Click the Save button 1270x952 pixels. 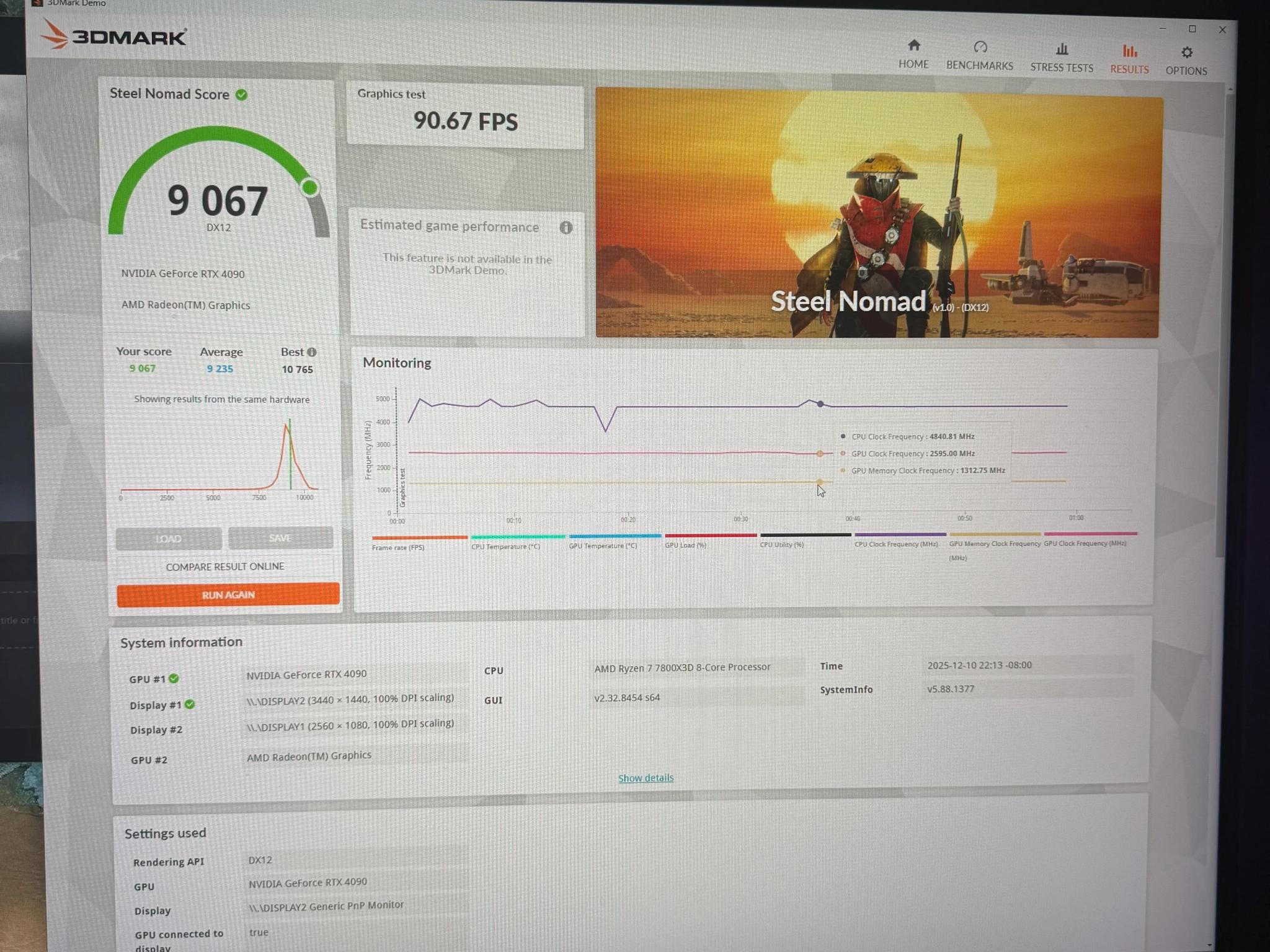(x=280, y=537)
